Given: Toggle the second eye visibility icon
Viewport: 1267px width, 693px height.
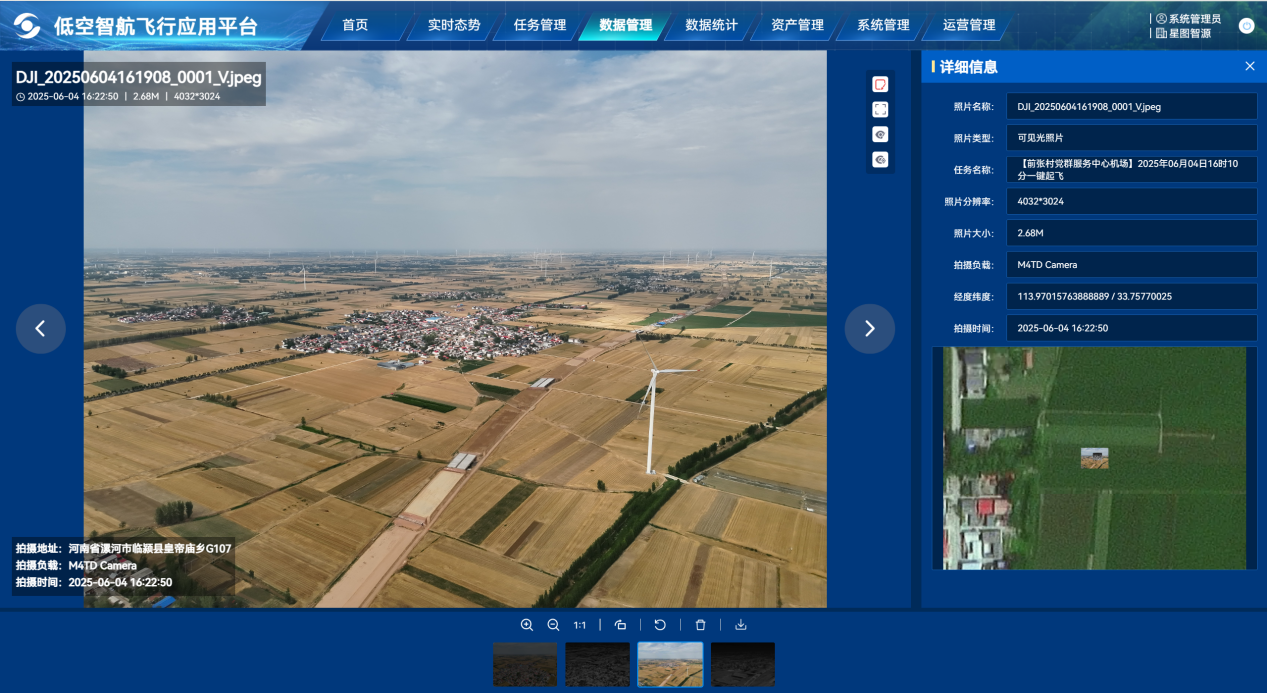Looking at the screenshot, I should [x=880, y=159].
